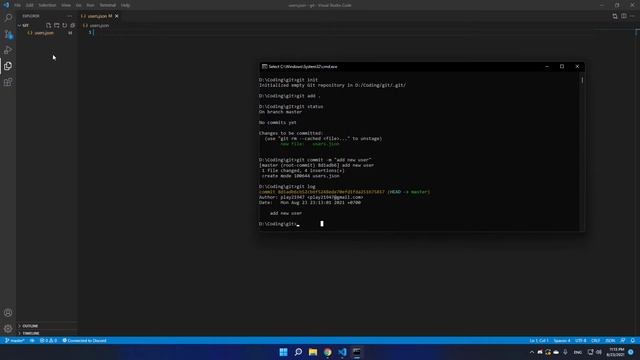Open File Explorer from taskbar
This screenshot has width=640, height=360.
313,352
